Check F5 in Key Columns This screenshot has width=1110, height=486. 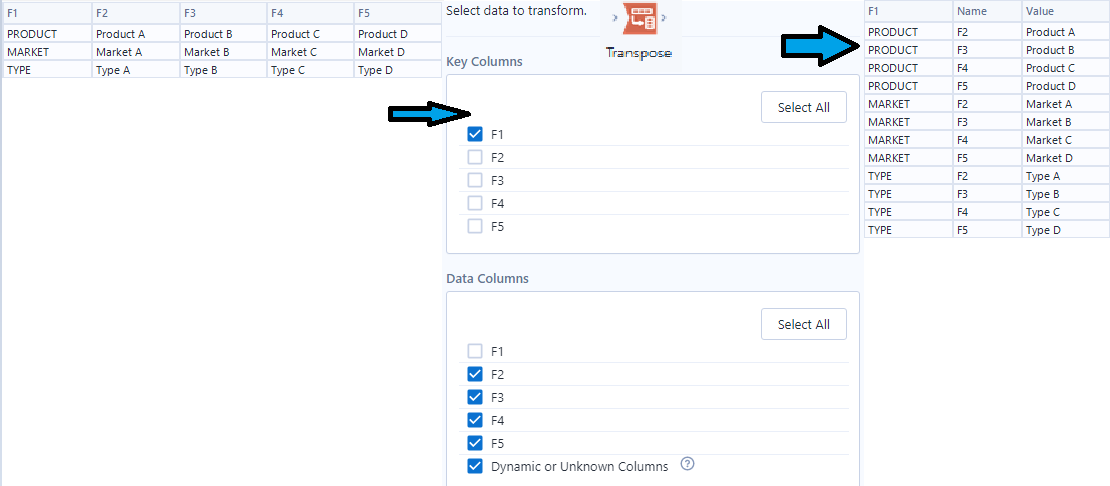click(475, 226)
